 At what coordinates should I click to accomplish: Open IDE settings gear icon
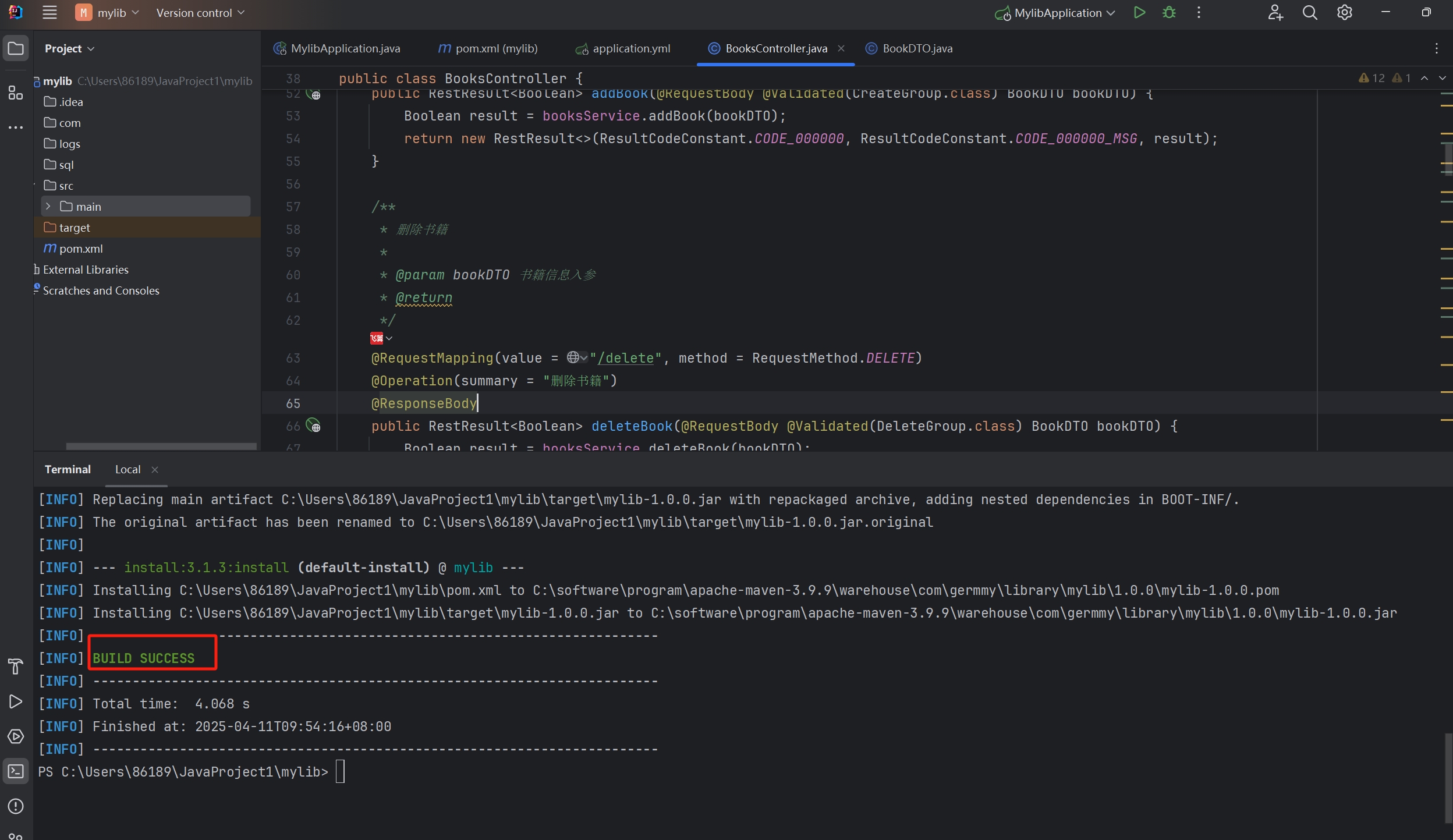click(x=1345, y=13)
